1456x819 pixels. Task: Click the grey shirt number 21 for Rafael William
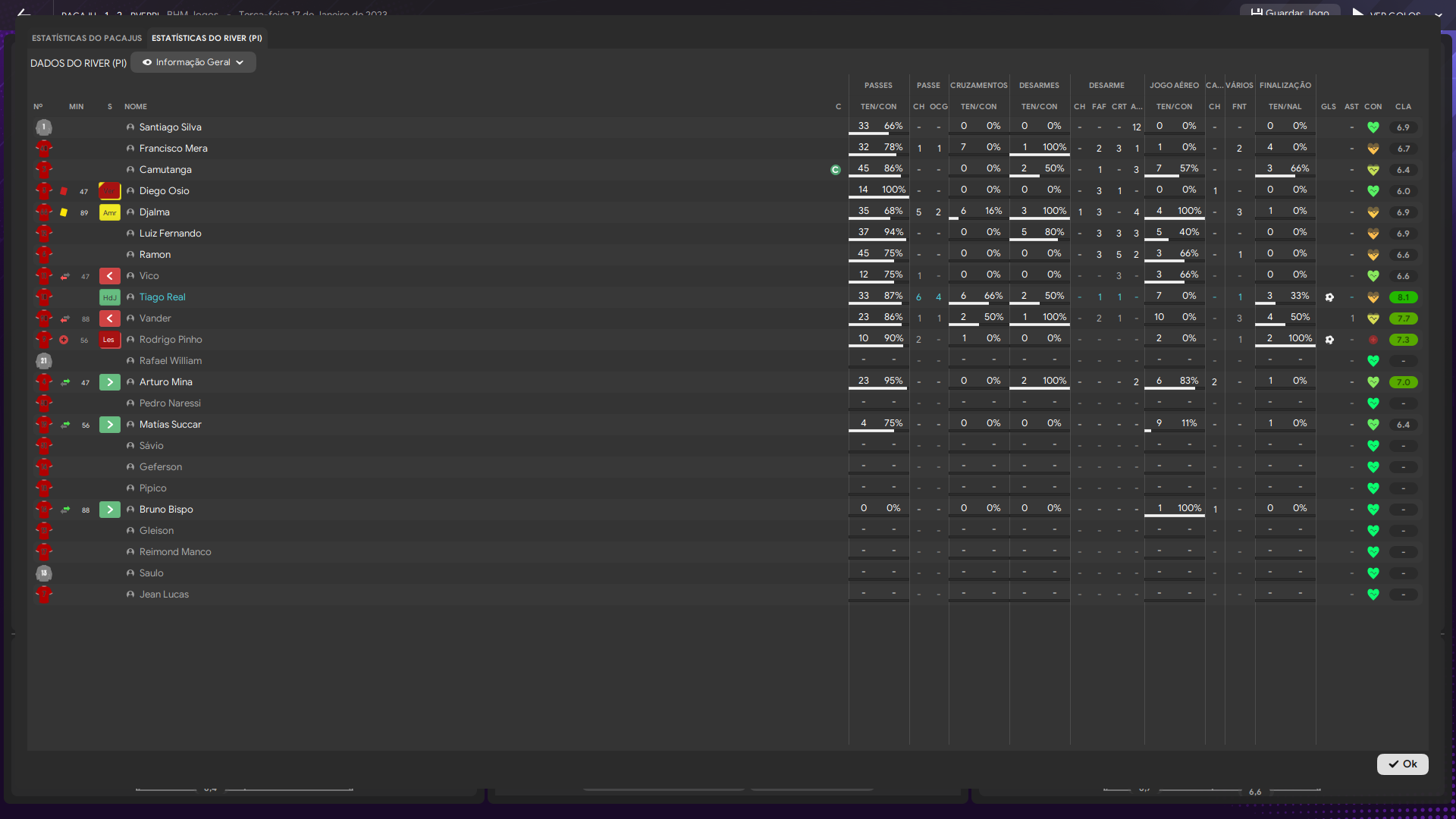click(x=44, y=361)
